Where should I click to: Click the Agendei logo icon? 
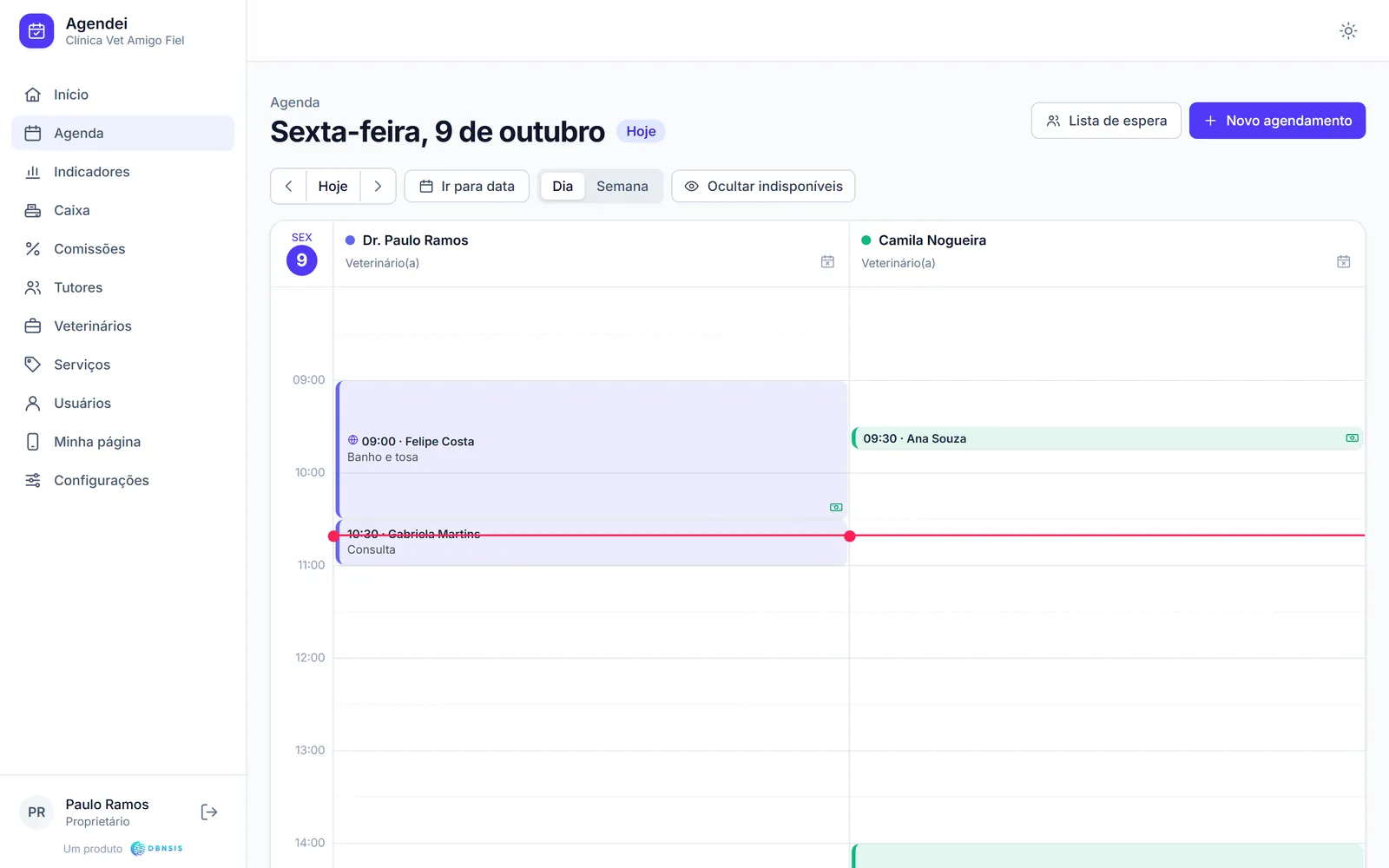pos(36,31)
